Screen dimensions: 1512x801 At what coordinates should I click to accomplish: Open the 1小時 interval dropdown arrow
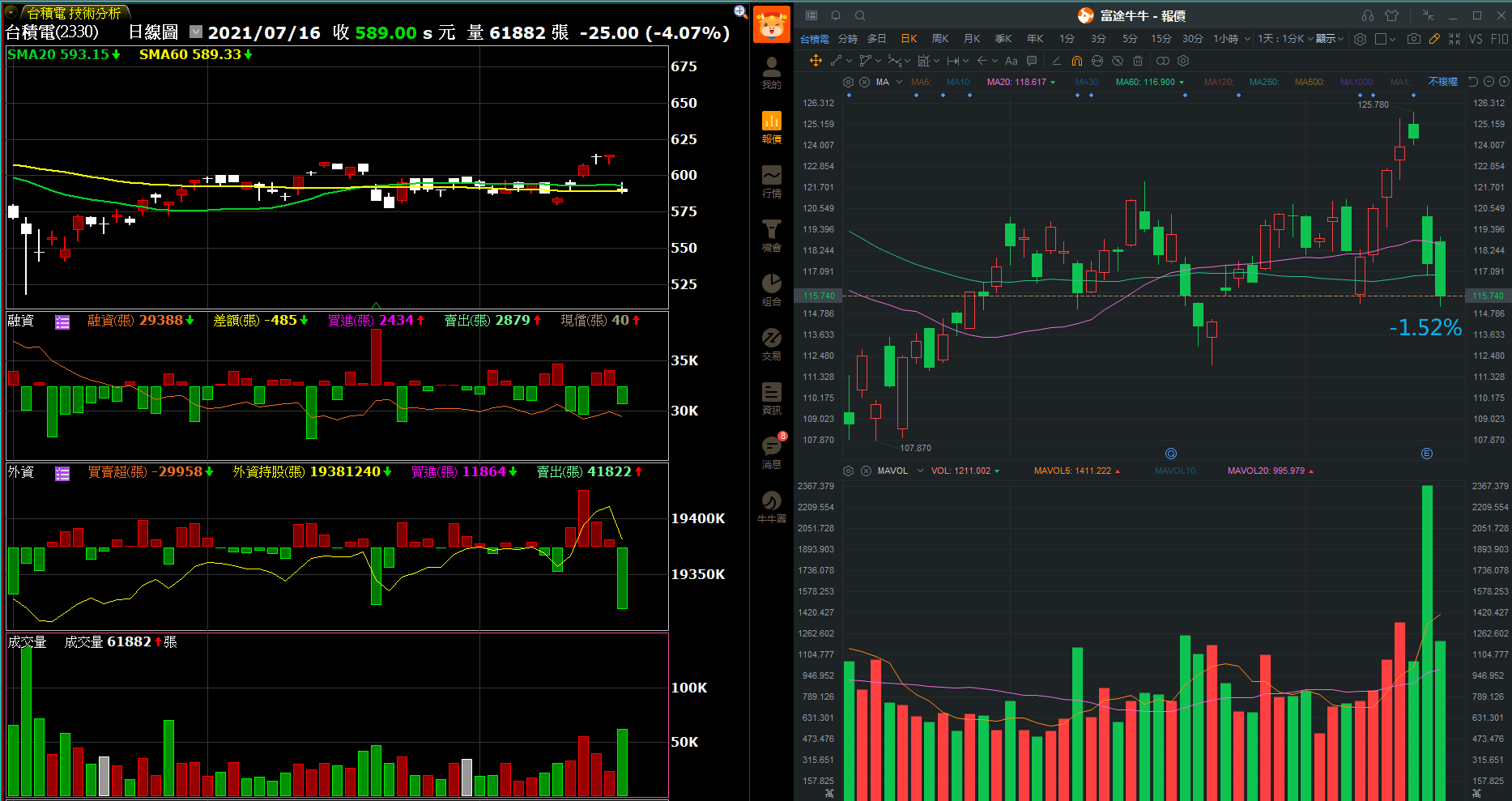tap(1247, 39)
